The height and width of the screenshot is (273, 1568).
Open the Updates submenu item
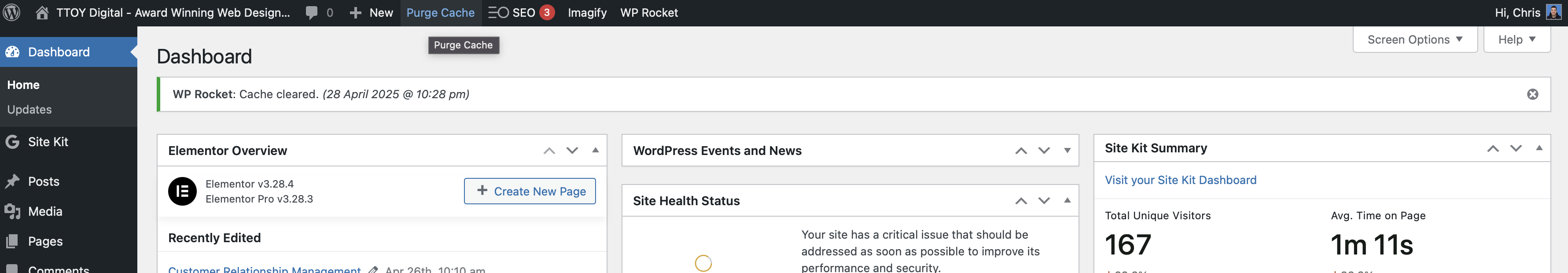click(x=29, y=110)
